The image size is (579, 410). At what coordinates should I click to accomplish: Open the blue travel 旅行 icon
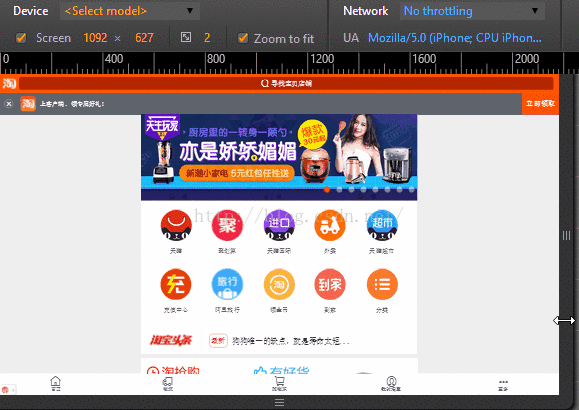coord(227,284)
